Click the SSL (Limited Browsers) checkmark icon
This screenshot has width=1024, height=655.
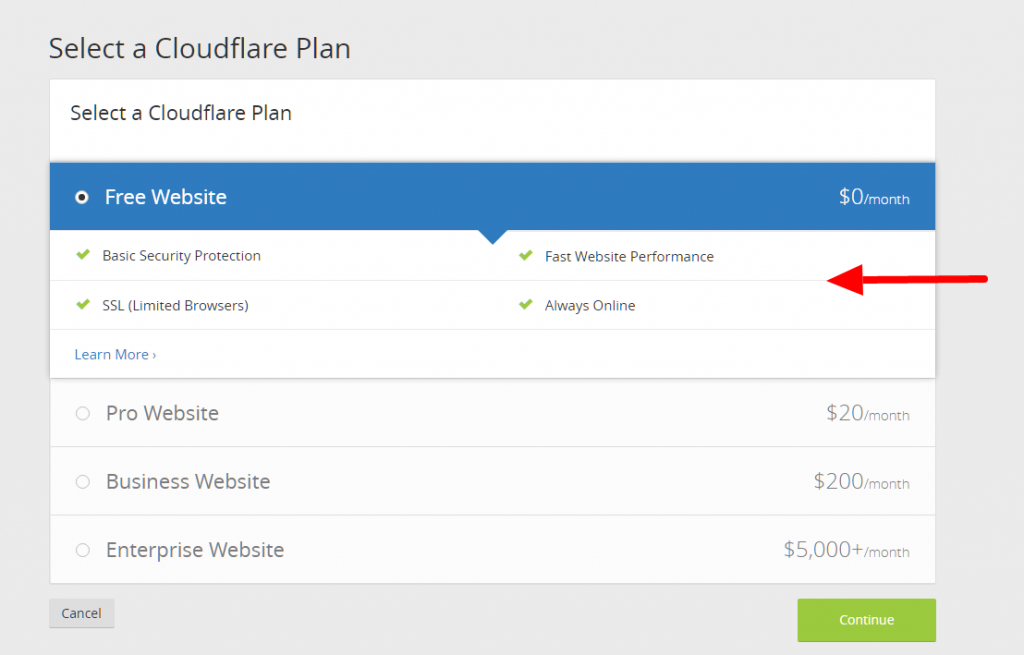(x=83, y=304)
